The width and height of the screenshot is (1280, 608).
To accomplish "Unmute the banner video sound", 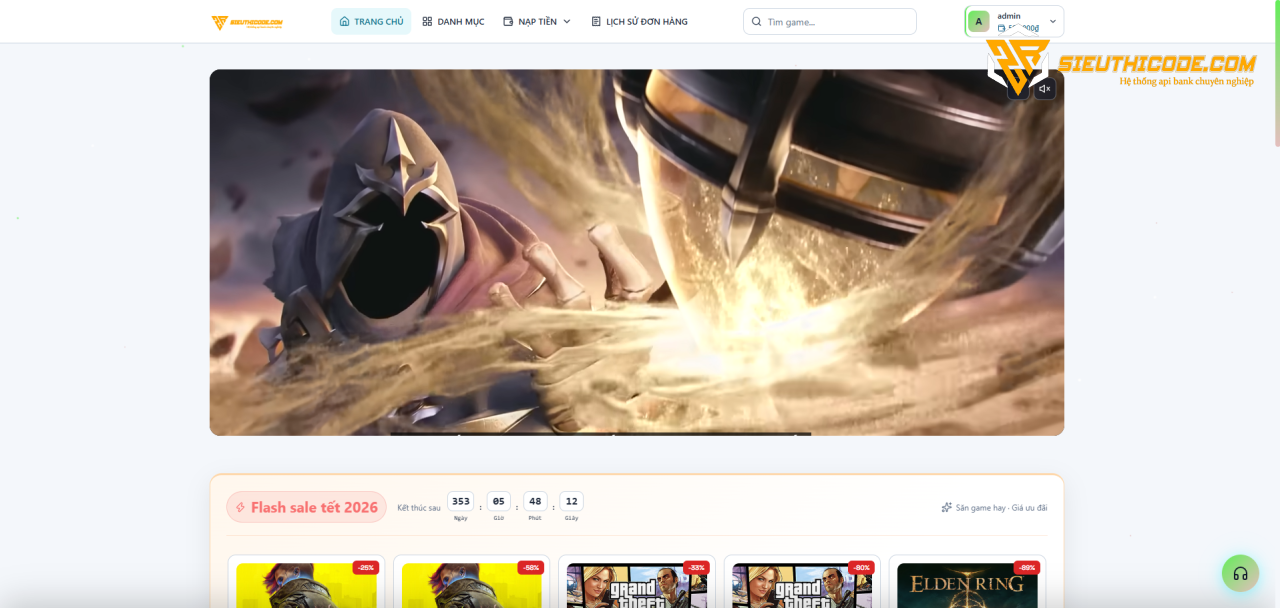I will (x=1044, y=89).
